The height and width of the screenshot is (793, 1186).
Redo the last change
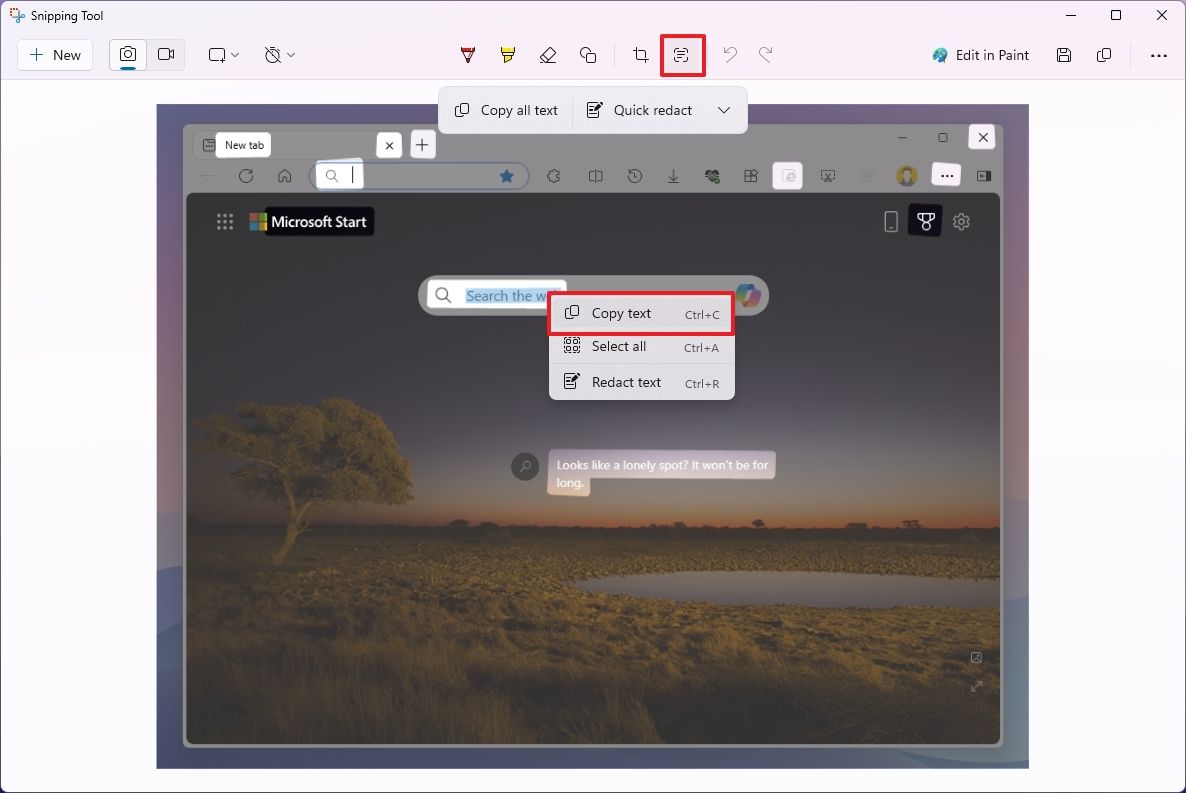tap(765, 55)
